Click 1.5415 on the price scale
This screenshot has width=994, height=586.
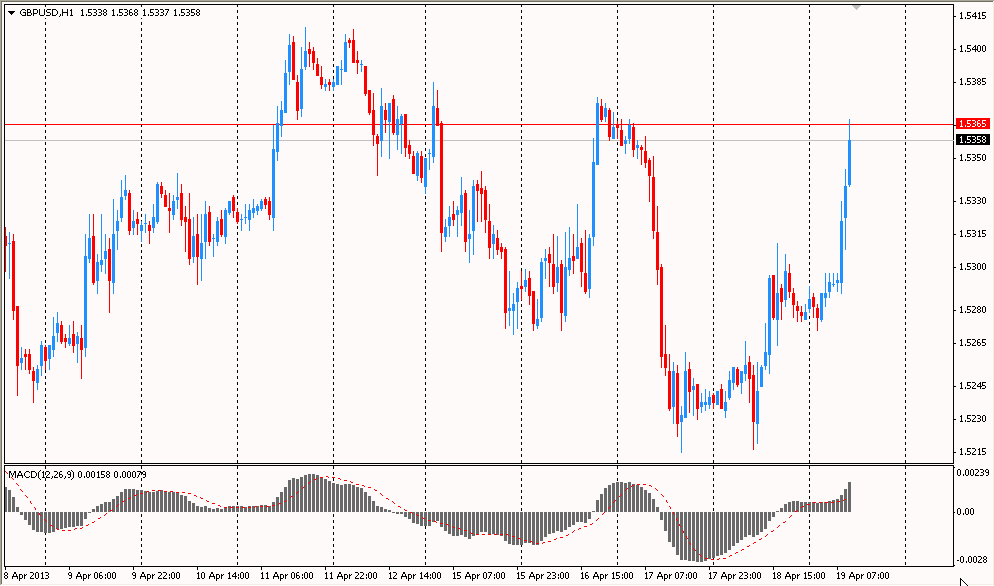[972, 16]
